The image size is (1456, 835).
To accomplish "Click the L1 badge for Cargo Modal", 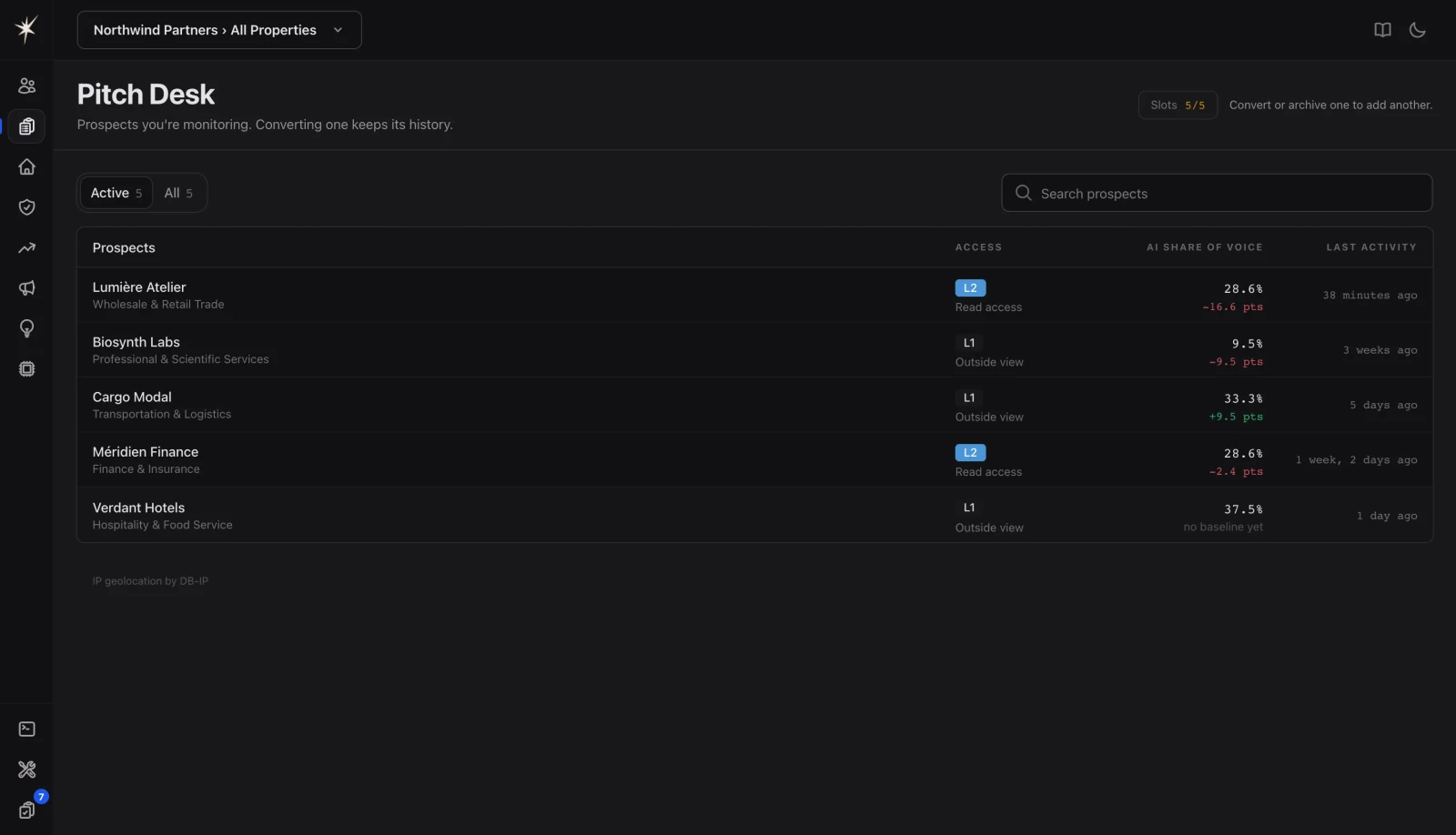I will click(x=969, y=397).
